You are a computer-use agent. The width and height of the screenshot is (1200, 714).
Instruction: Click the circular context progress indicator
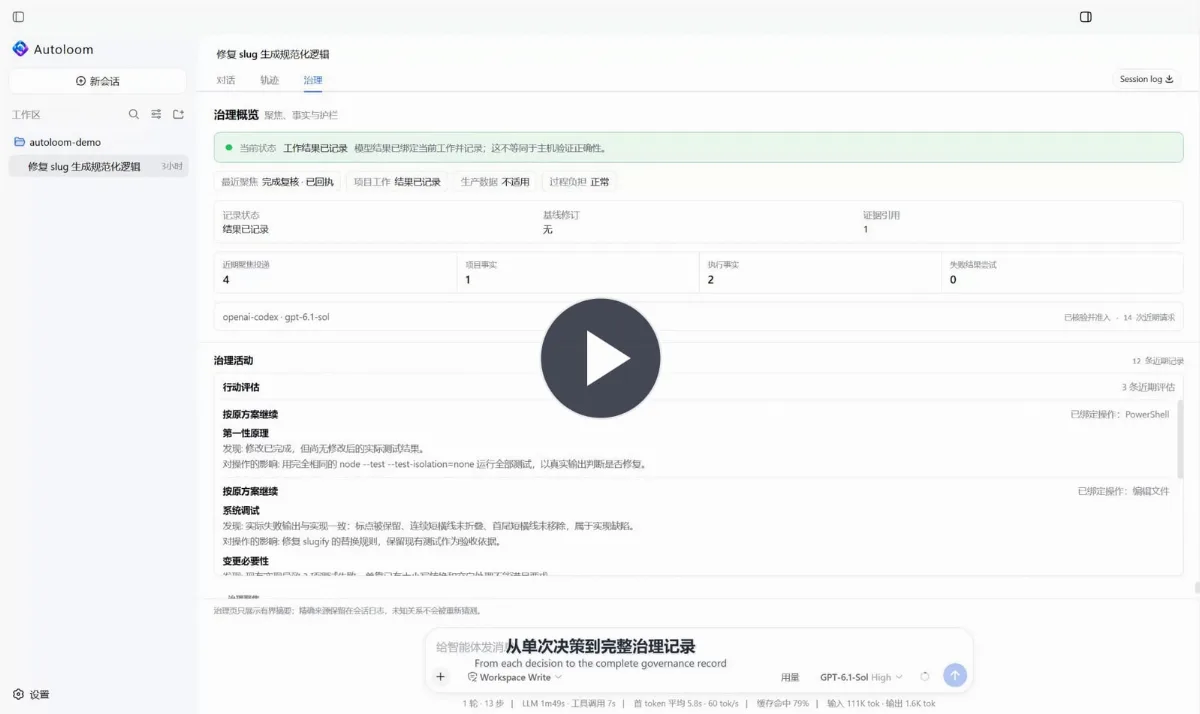(x=925, y=677)
